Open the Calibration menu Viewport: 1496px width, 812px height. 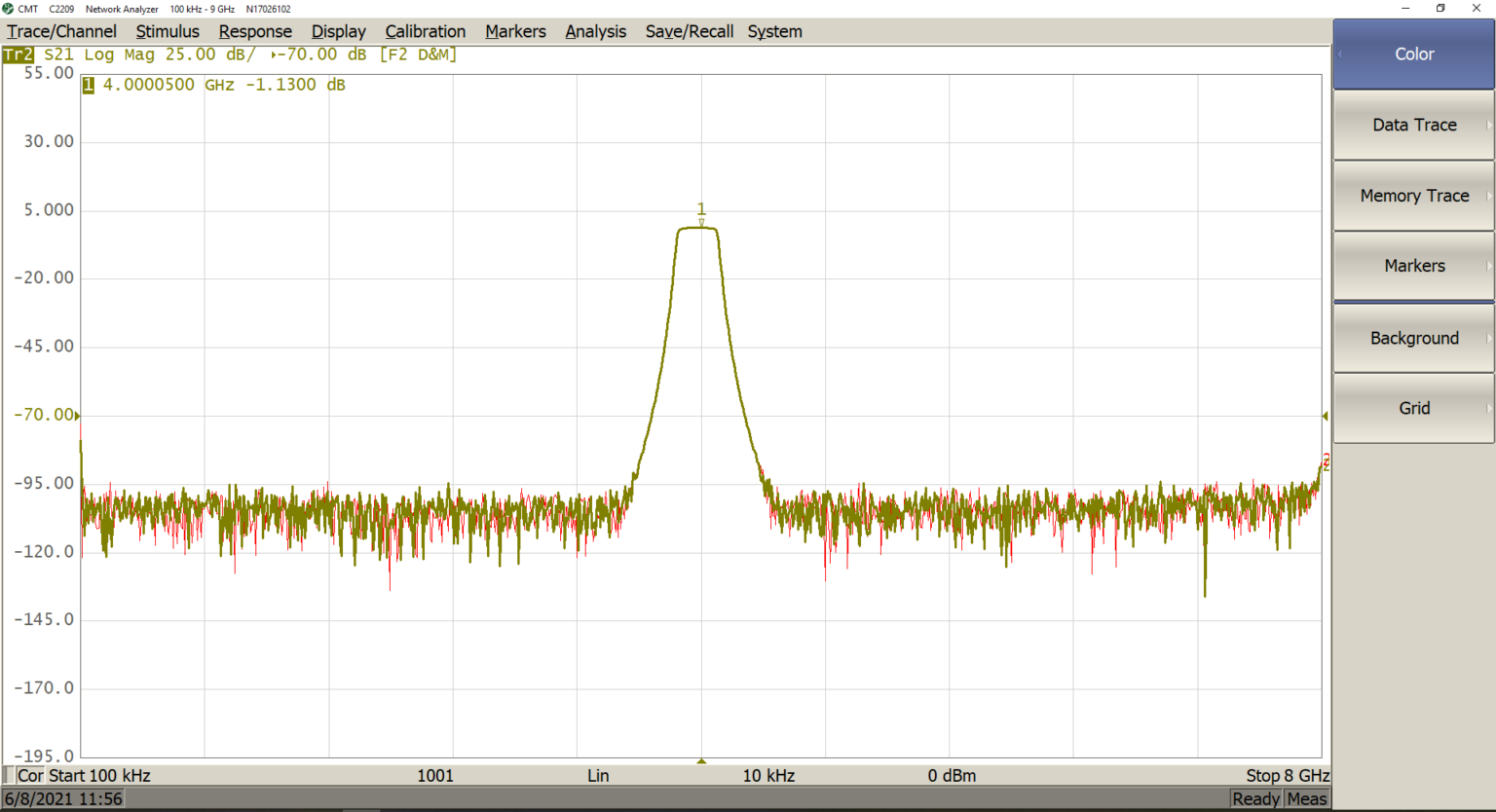tap(426, 31)
